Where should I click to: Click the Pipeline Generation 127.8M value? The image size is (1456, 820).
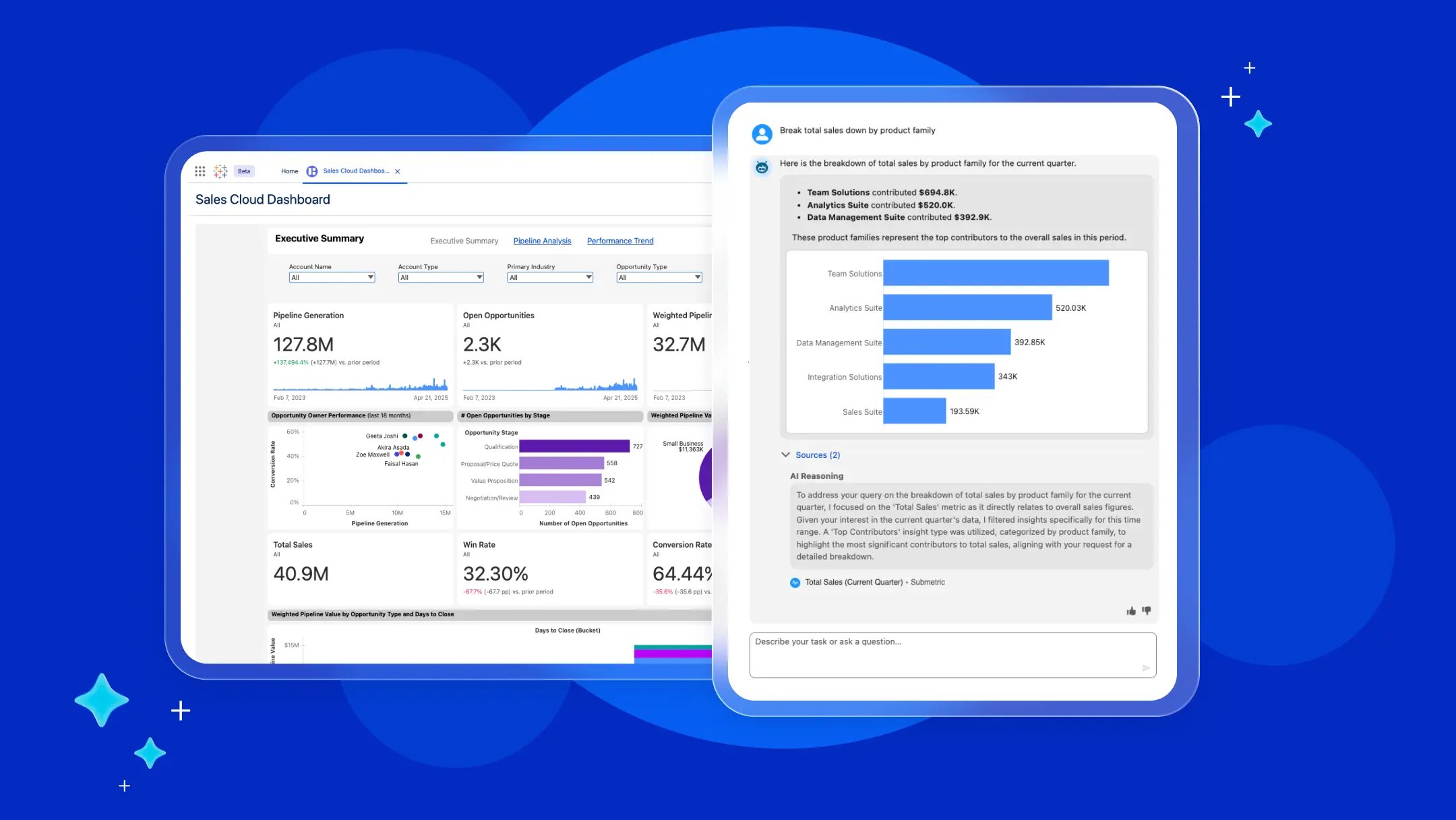303,345
